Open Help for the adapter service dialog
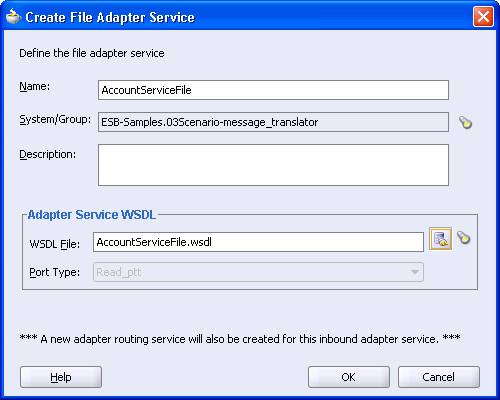500x400 pixels. pos(61,377)
